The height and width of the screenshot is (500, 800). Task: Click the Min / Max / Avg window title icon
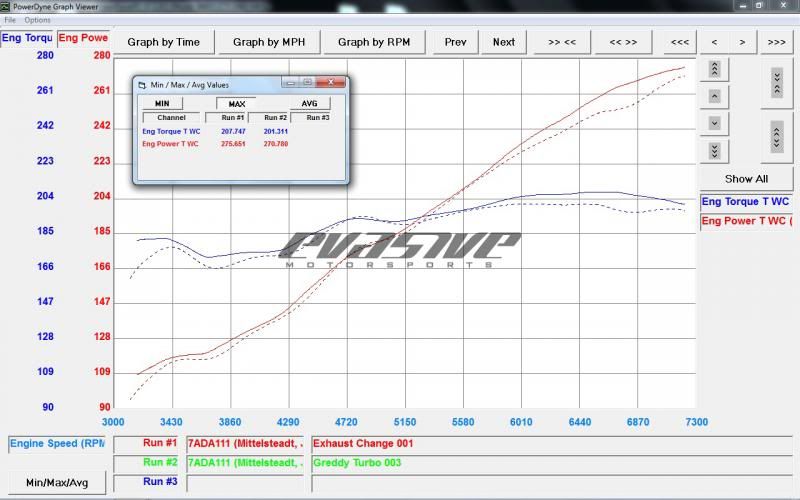tap(142, 85)
